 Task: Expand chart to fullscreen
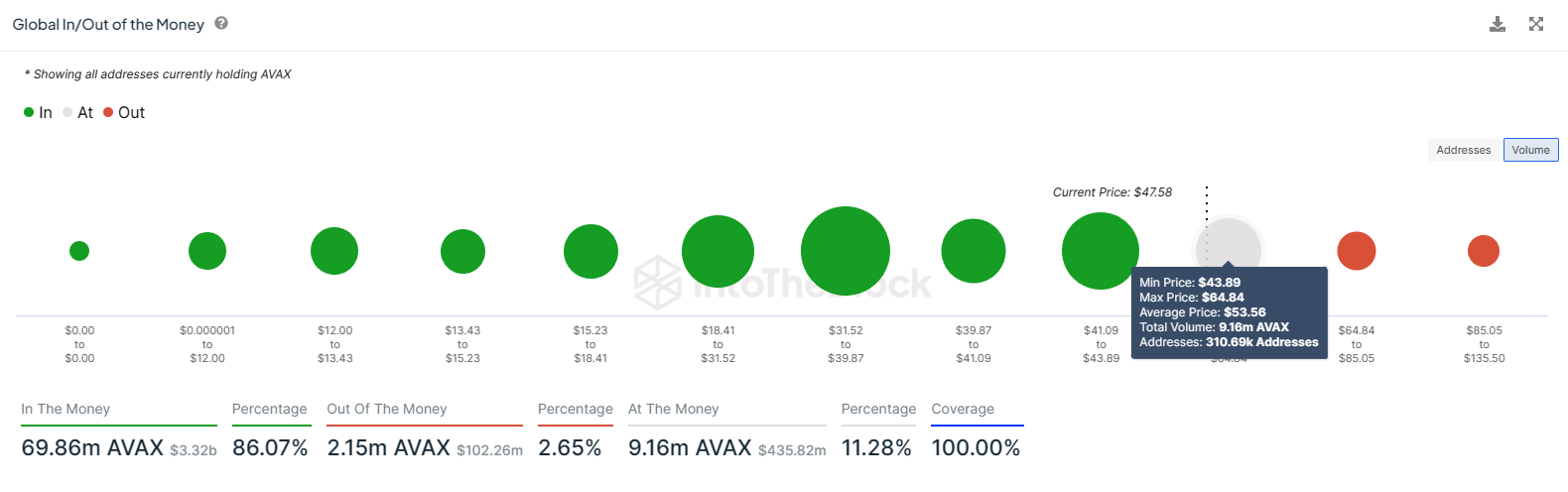tap(1536, 24)
